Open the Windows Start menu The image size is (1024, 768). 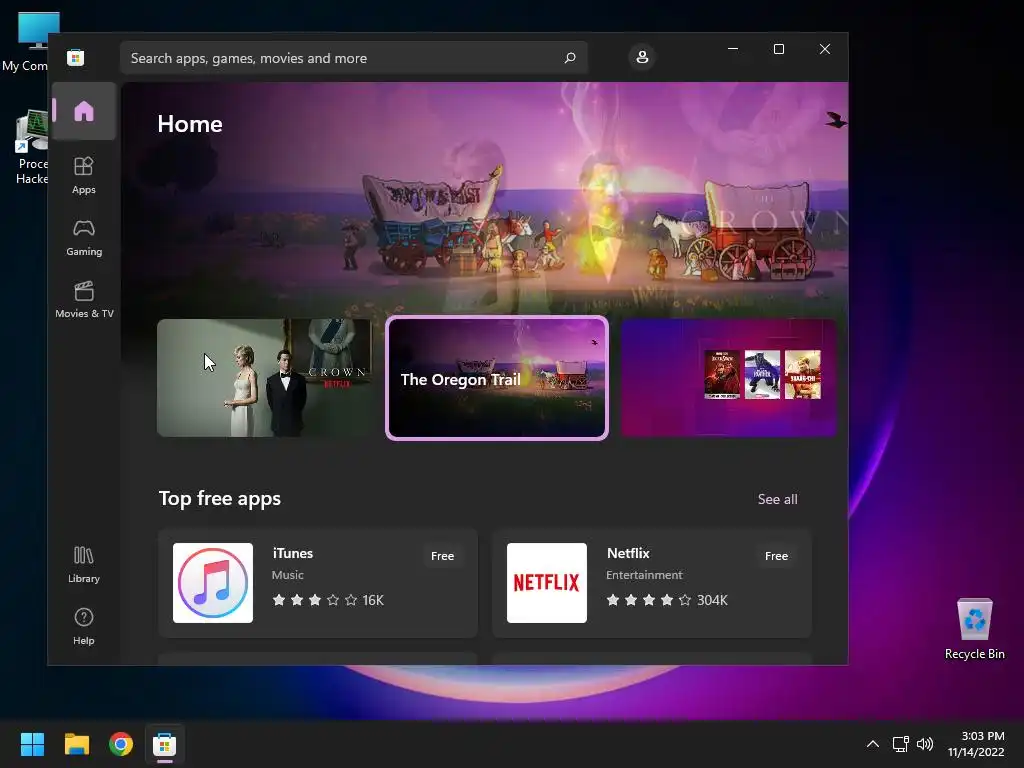32,744
